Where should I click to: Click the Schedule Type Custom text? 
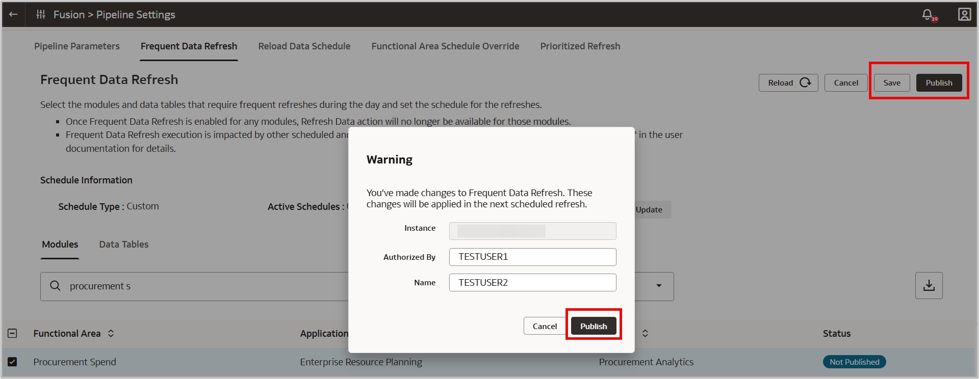(109, 206)
